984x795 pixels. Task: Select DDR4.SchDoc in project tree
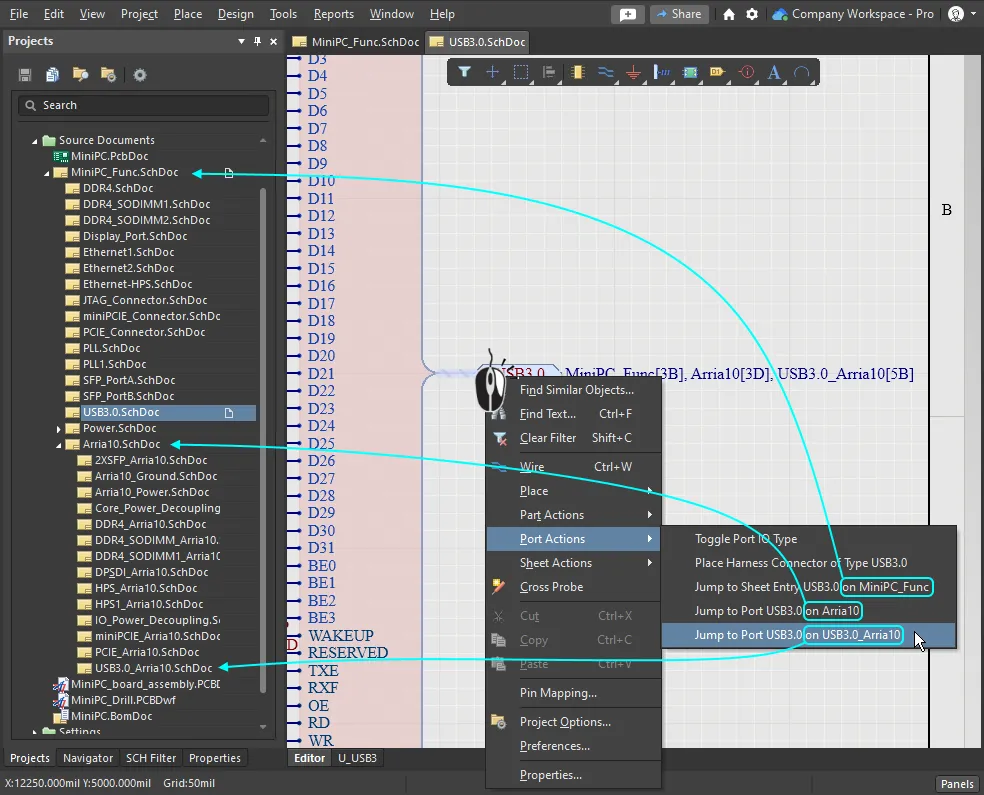click(117, 188)
